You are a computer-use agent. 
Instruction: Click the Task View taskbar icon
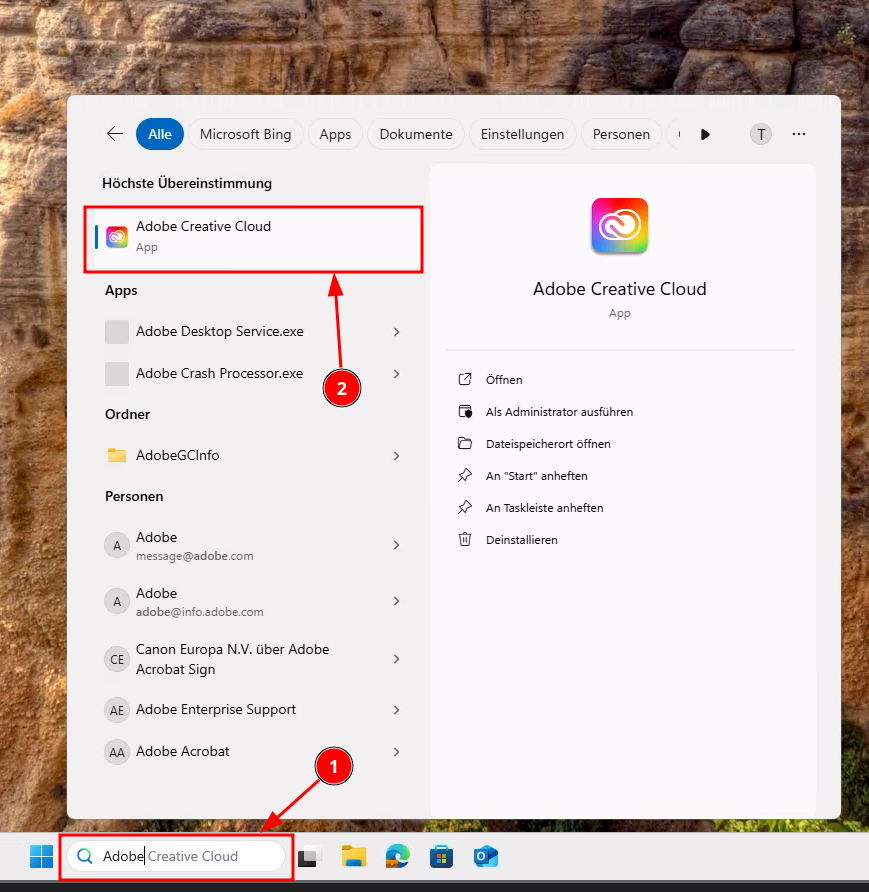pos(309,856)
